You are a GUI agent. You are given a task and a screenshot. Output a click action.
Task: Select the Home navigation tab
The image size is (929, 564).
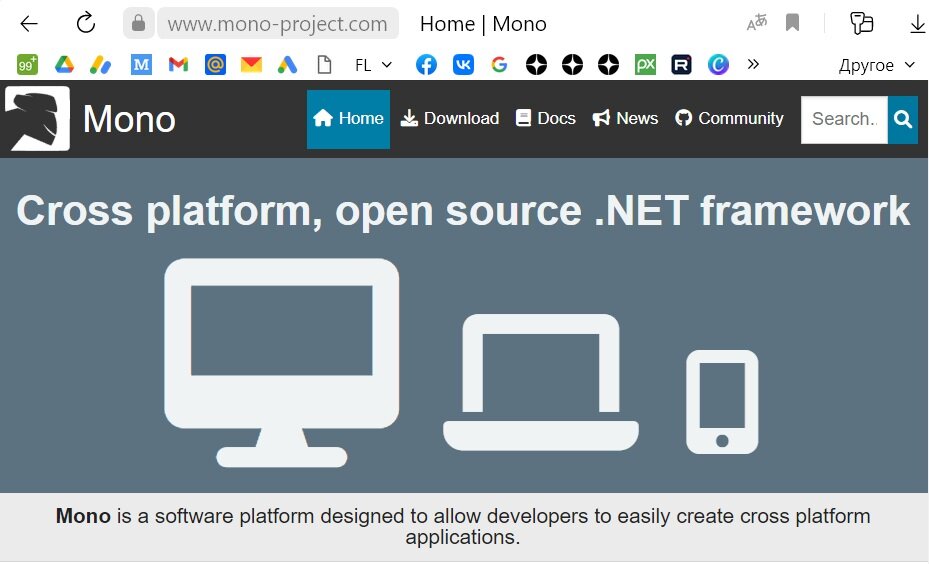click(348, 119)
